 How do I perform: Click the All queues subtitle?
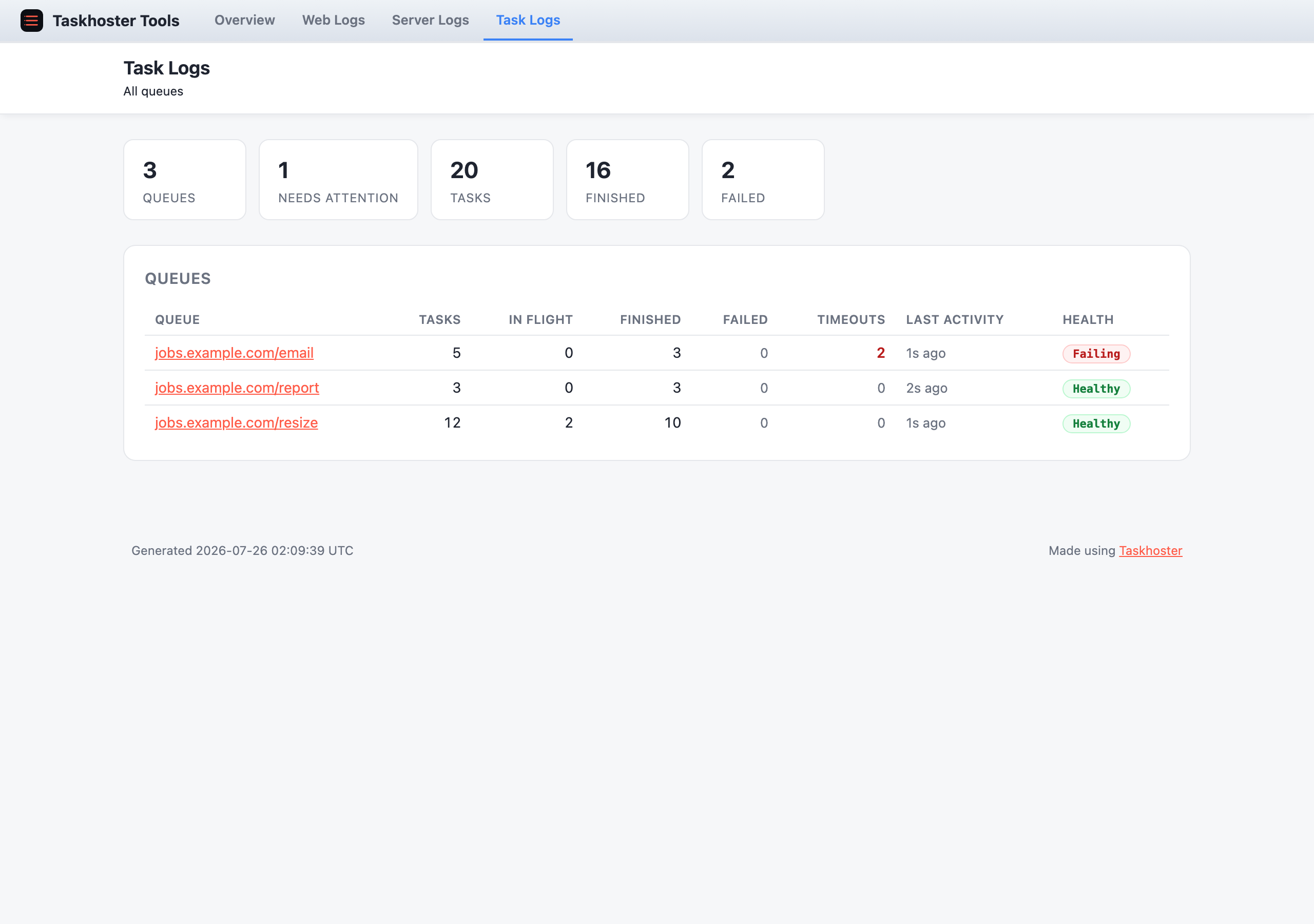pos(153,91)
